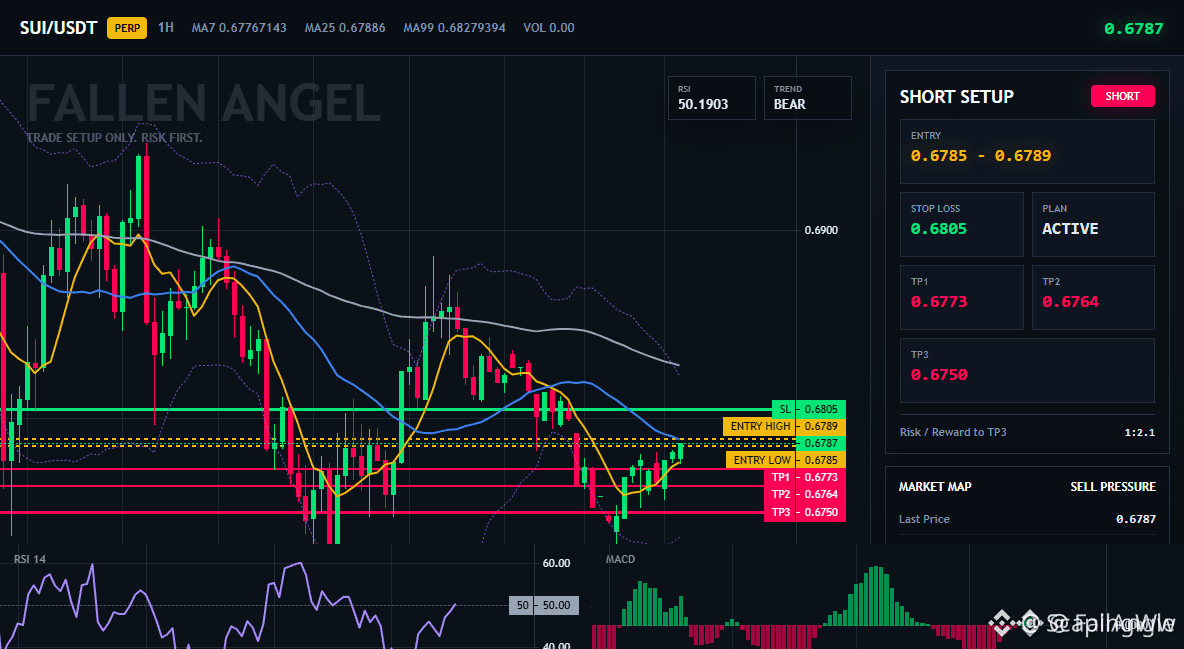Click the RSI 14 panel label
The width and height of the screenshot is (1184, 649).
click(29, 559)
